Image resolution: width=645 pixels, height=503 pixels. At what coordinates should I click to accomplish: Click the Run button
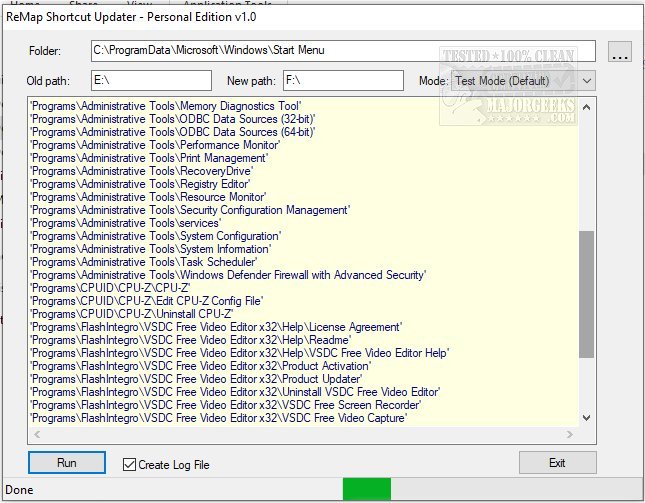tap(67, 463)
